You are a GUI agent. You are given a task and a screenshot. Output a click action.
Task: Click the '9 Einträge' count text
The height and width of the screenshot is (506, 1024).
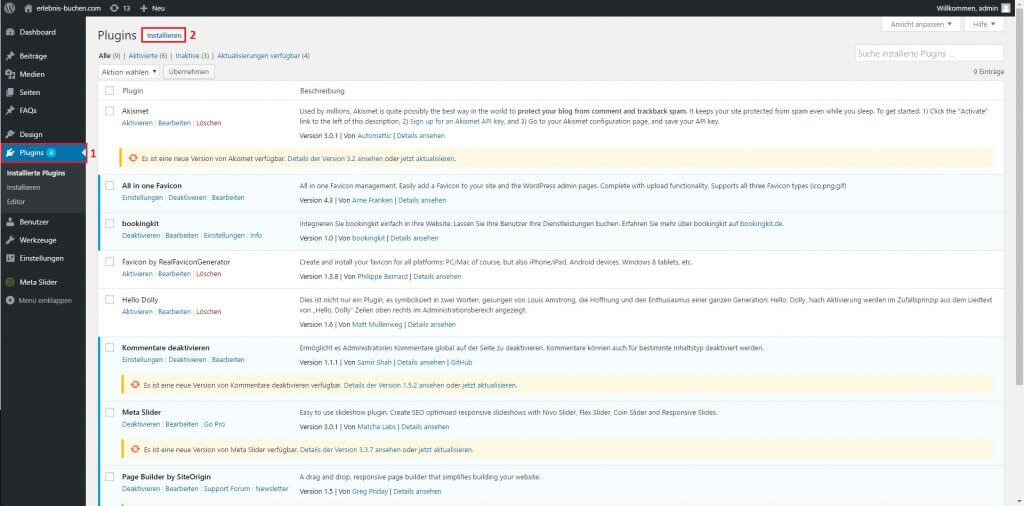tap(988, 72)
